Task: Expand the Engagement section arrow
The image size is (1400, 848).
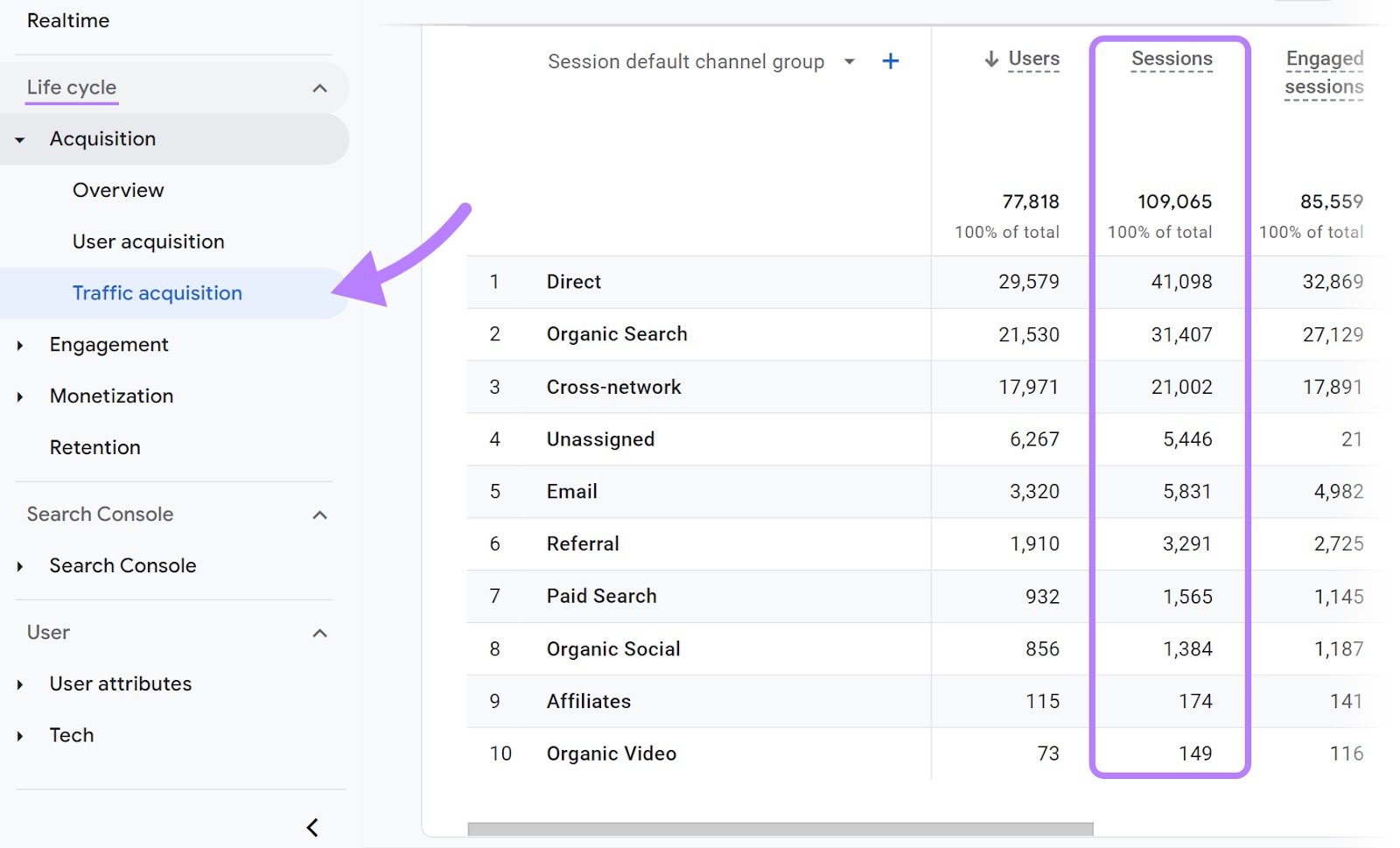Action: coord(19,345)
